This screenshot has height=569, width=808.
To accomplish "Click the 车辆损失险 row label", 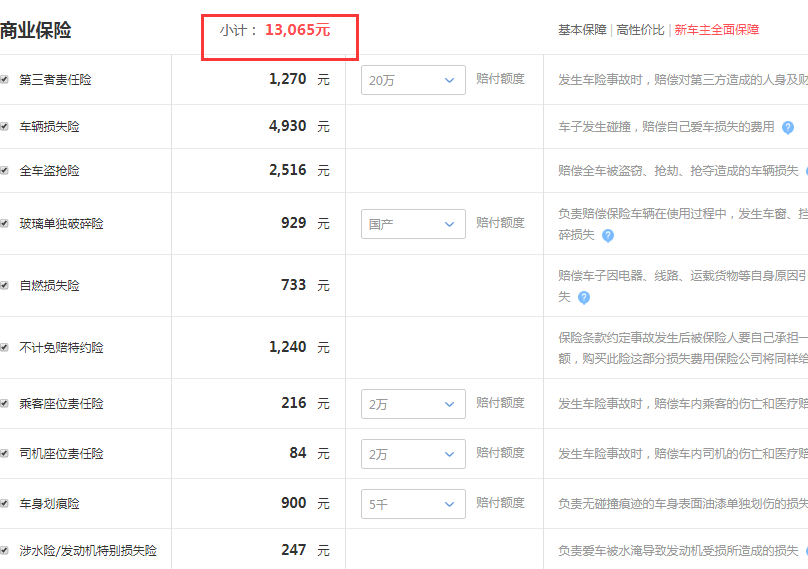I will click(49, 127).
